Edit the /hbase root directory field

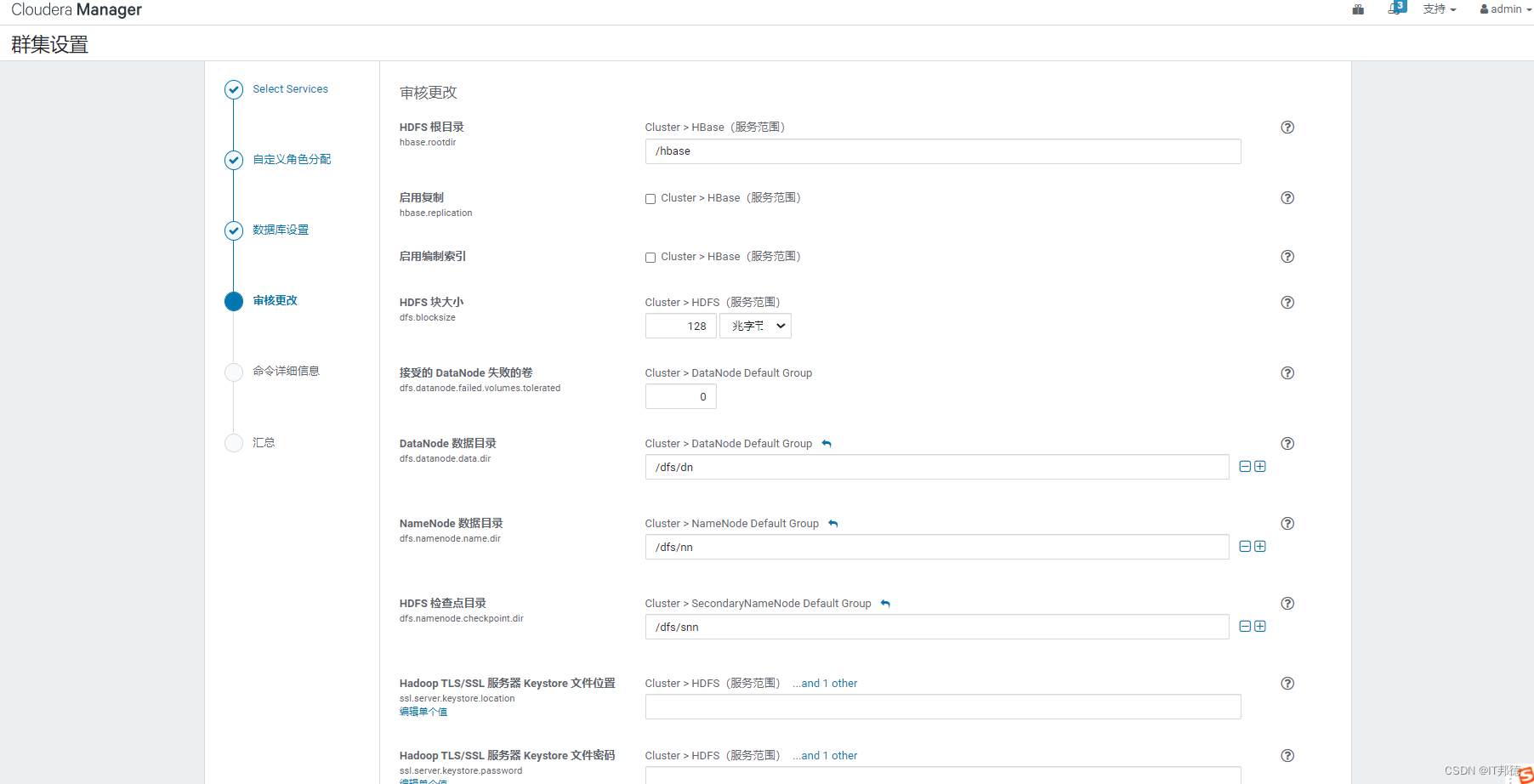943,151
